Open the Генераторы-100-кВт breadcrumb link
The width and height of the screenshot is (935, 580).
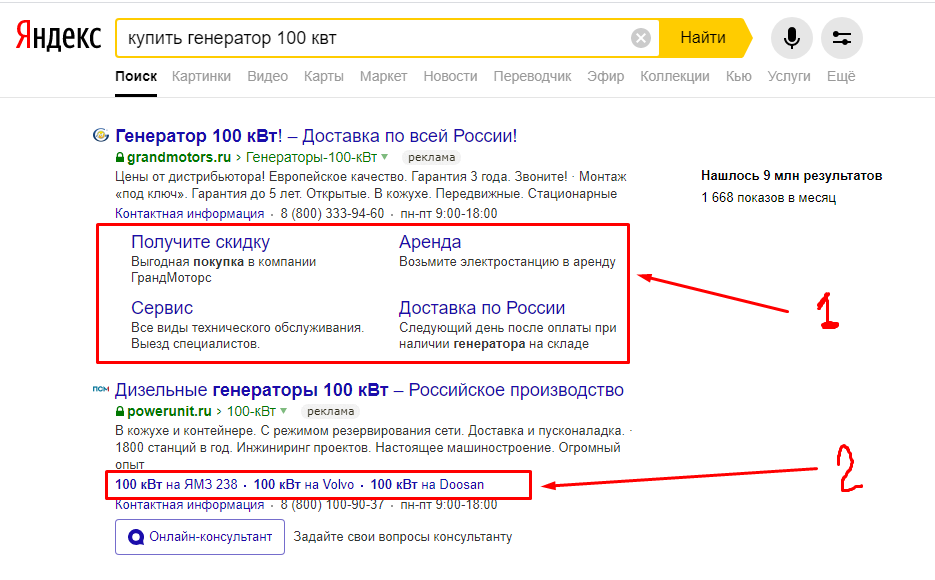[x=311, y=157]
